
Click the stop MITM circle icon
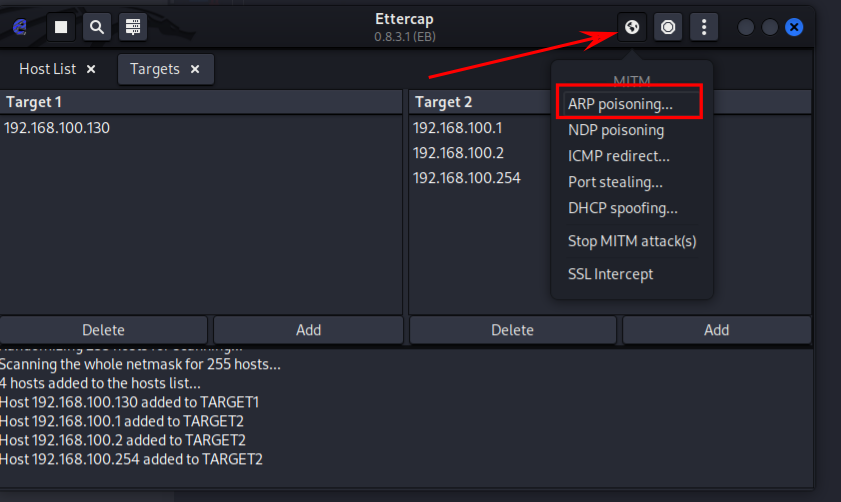668,27
